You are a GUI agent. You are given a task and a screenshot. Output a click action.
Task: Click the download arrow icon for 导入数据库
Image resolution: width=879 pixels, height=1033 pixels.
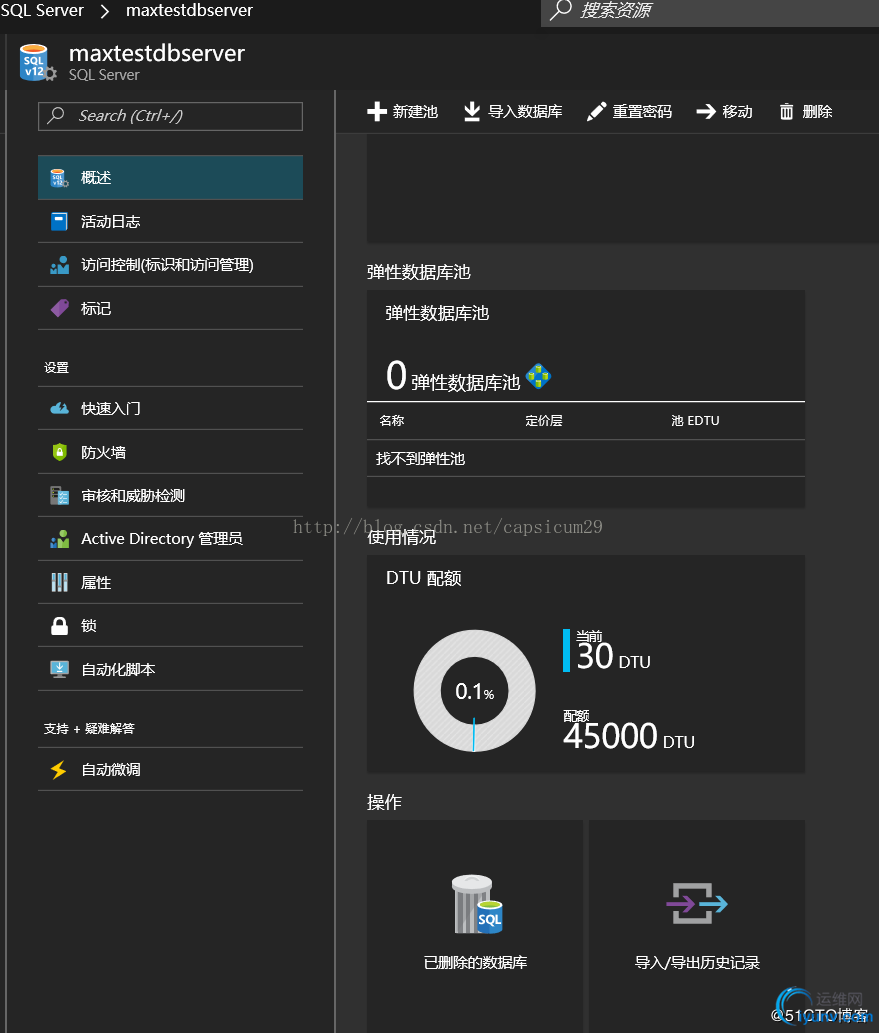[472, 111]
